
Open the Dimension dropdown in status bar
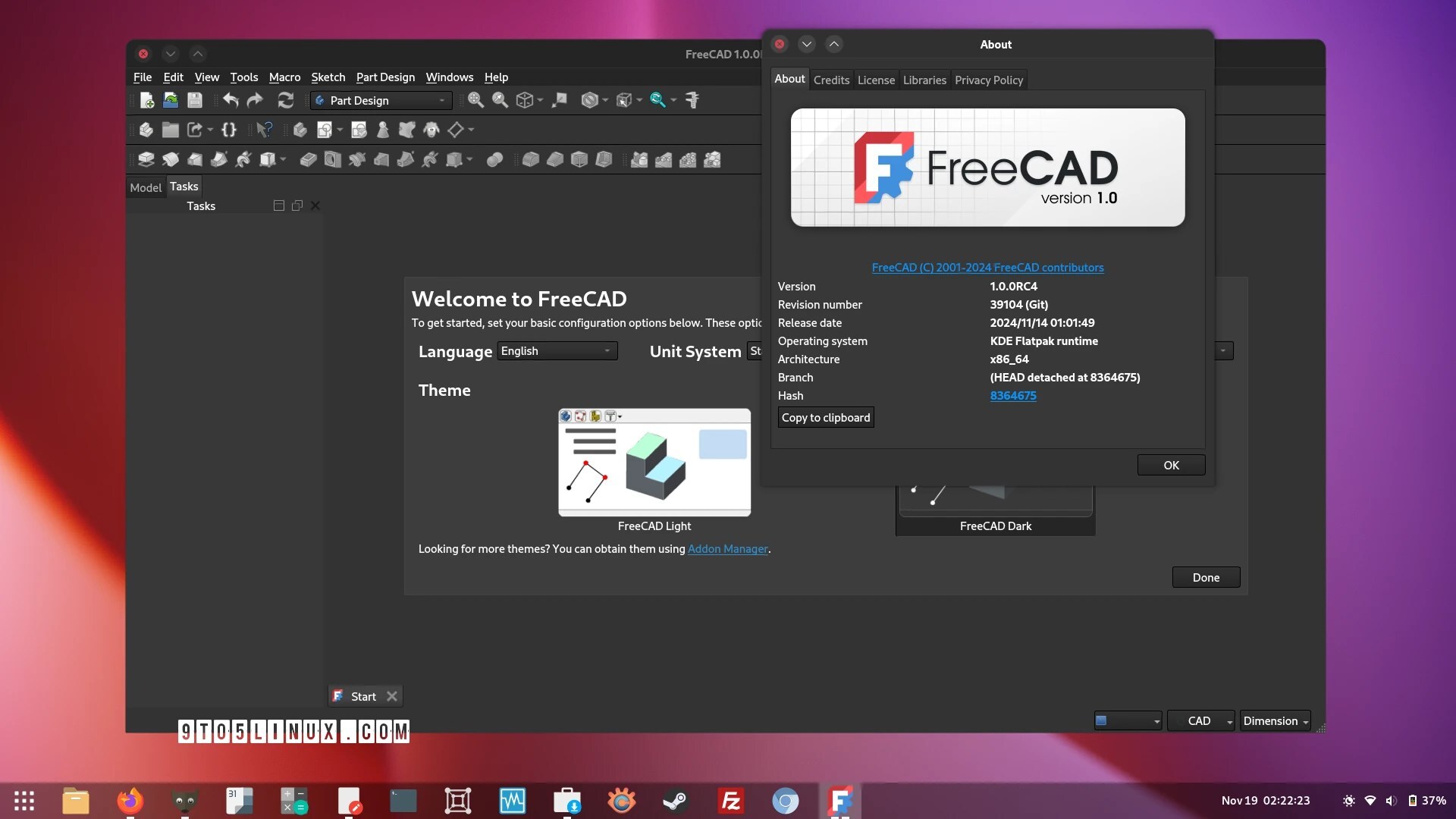1276,720
